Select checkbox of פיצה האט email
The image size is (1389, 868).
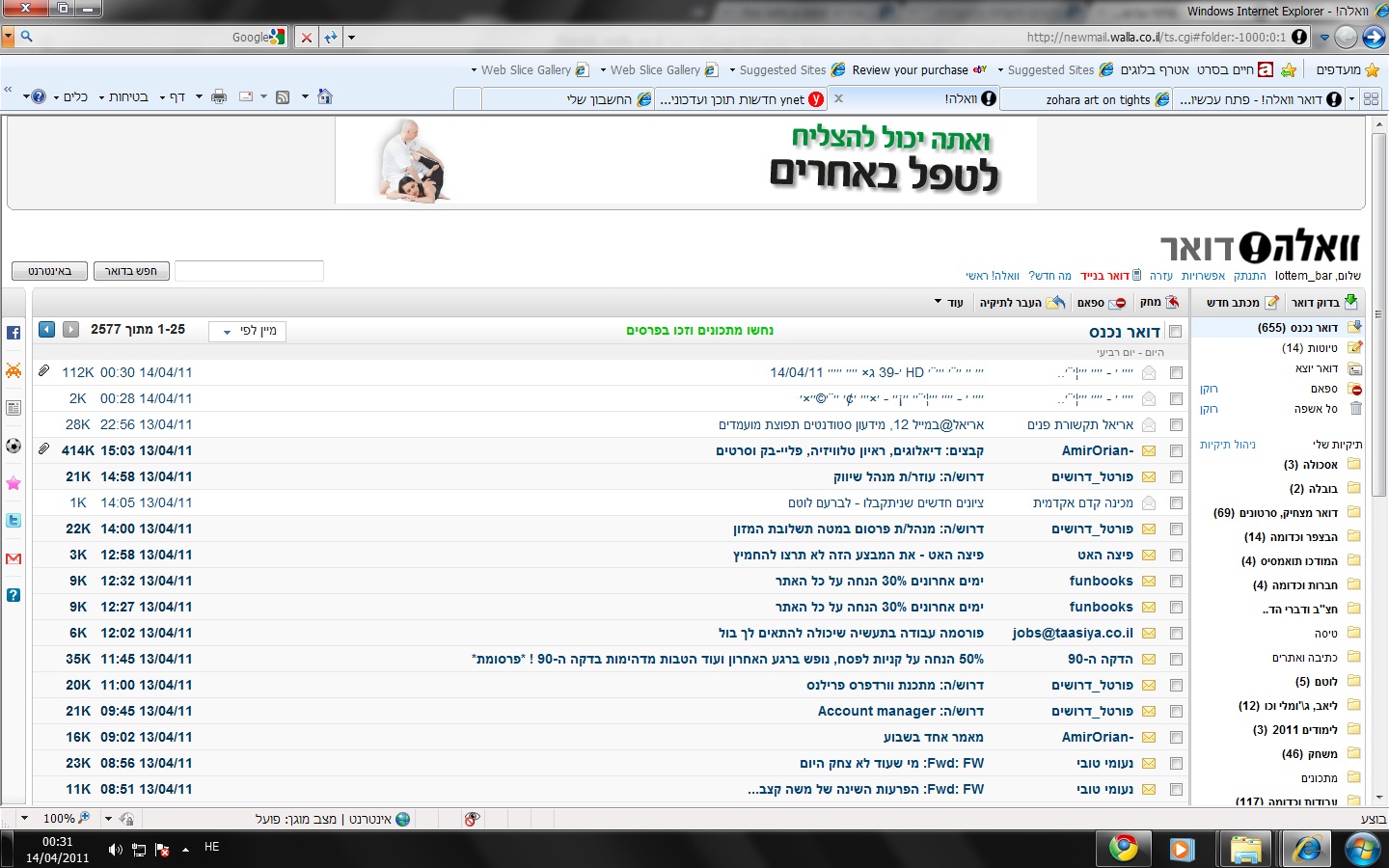coord(1176,555)
